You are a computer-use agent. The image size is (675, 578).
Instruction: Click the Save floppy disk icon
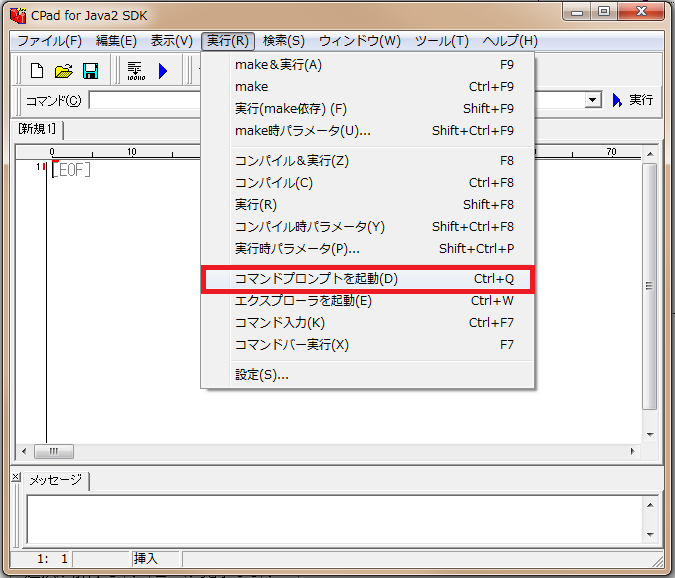click(90, 71)
